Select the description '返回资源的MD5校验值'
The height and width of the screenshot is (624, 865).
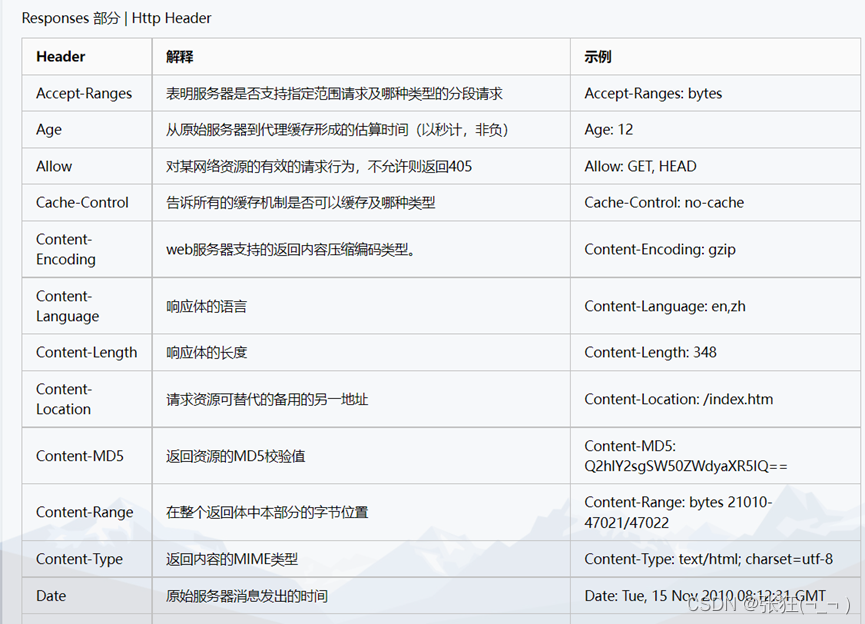click(236, 456)
